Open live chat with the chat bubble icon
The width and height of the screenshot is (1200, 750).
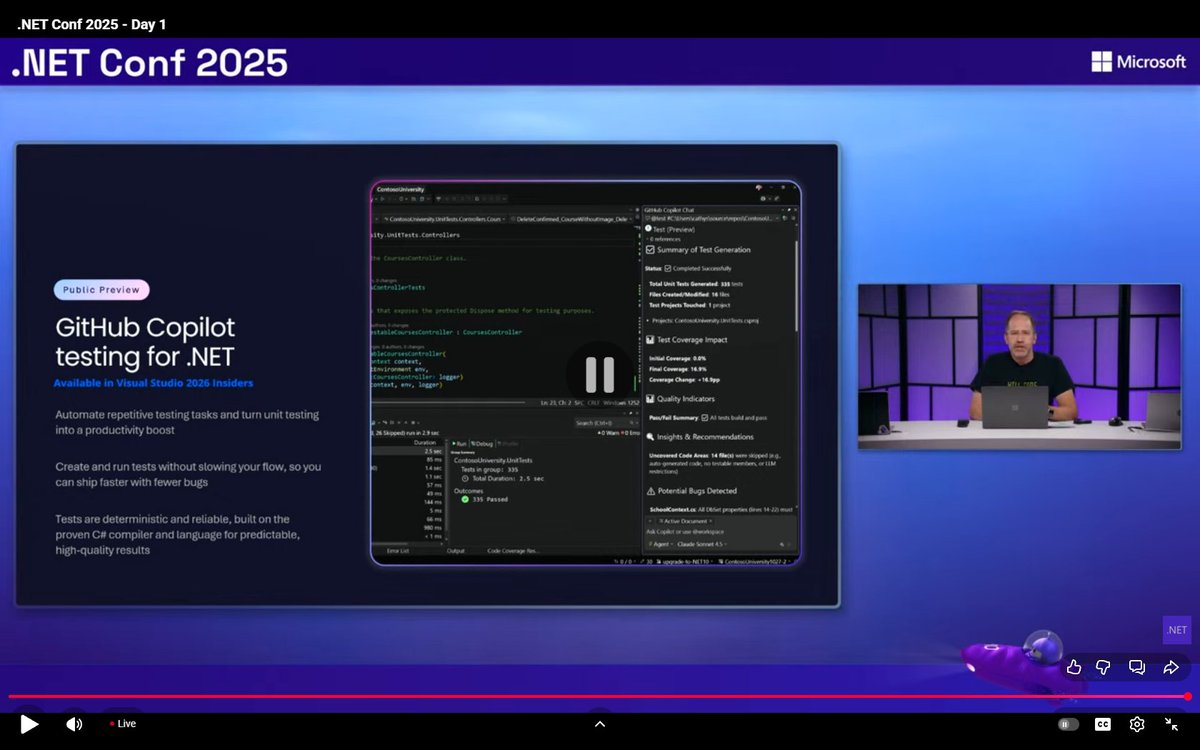tap(1136, 666)
